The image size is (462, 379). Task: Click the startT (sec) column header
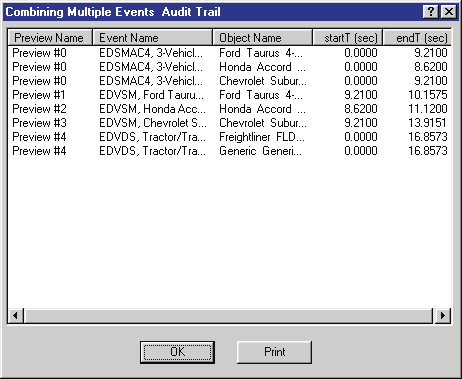(x=348, y=38)
